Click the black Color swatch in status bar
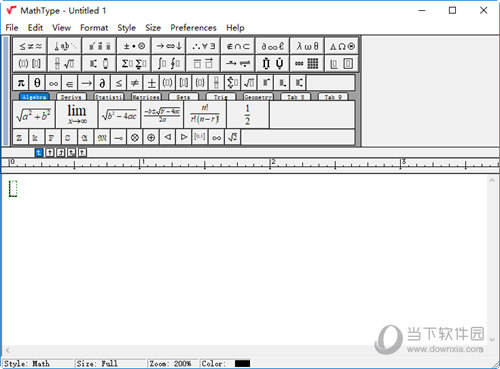The width and height of the screenshot is (500, 369). [x=242, y=364]
